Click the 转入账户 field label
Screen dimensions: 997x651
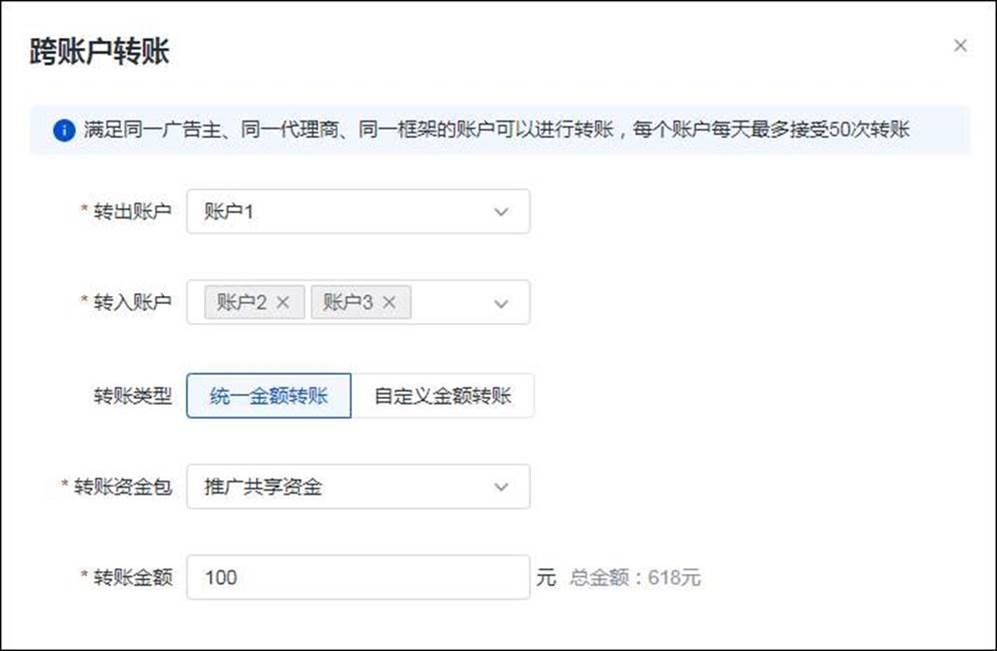[133, 303]
